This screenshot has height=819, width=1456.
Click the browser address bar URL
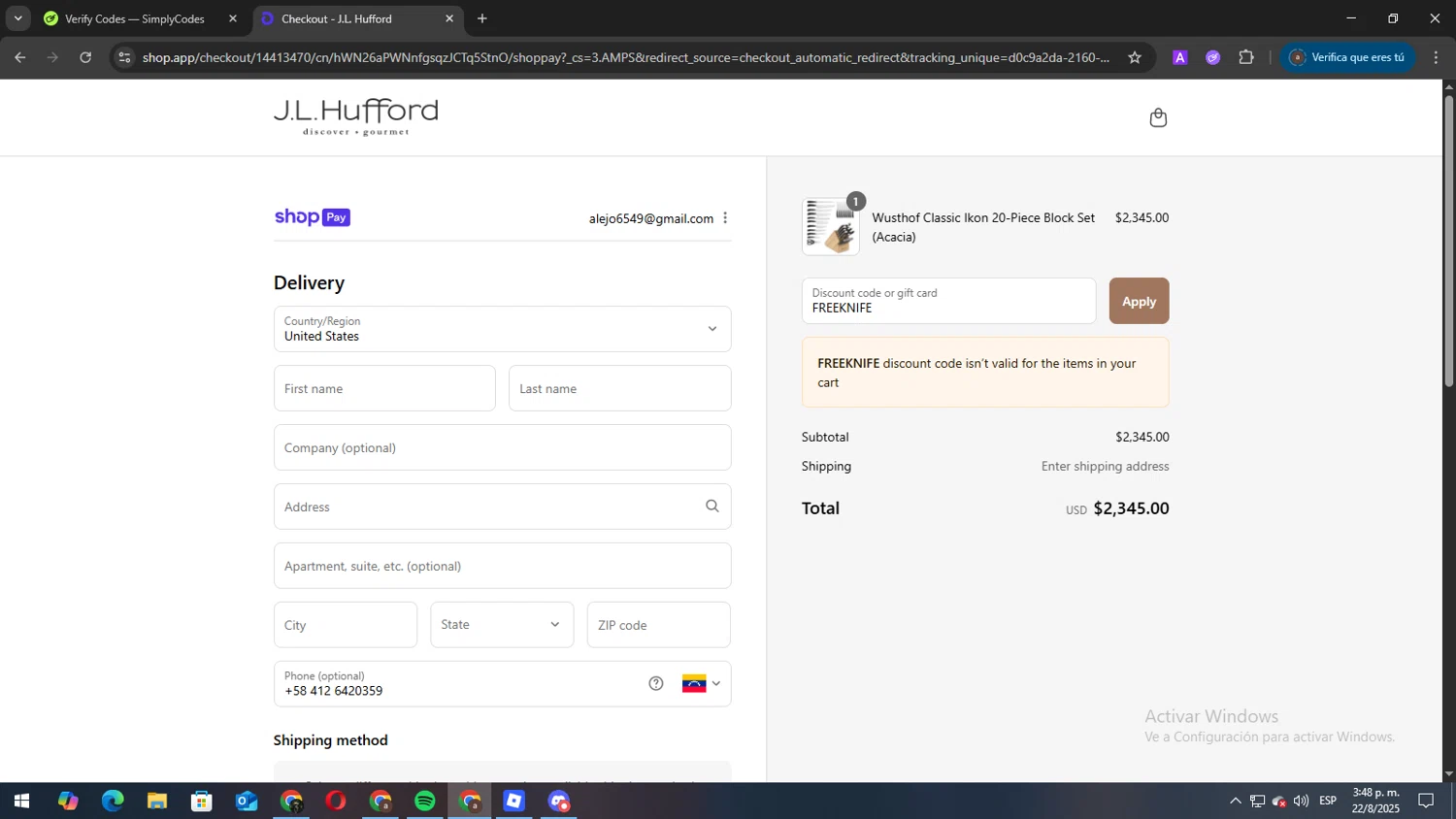pos(625,57)
